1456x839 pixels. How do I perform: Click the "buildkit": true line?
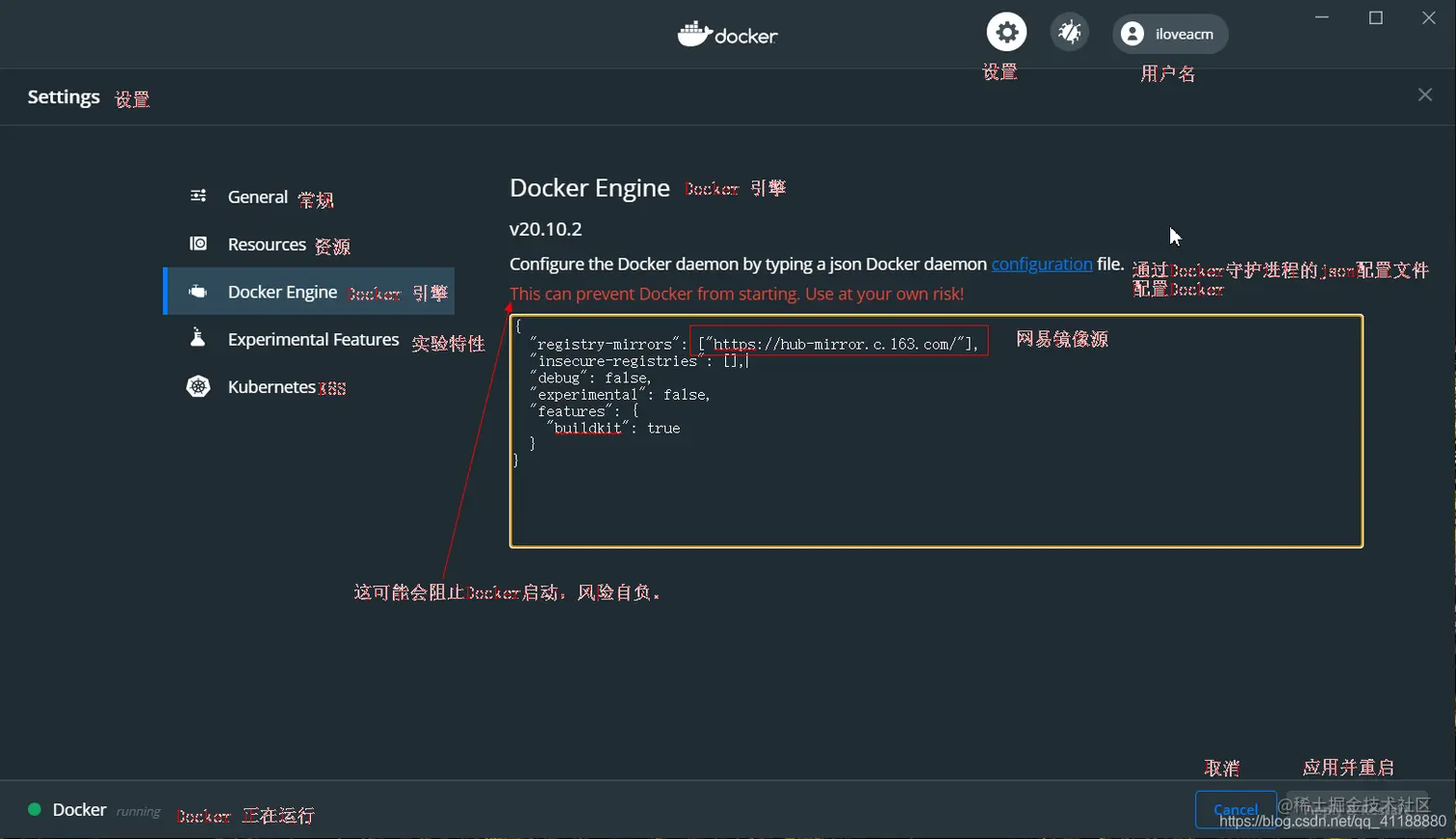coord(612,429)
